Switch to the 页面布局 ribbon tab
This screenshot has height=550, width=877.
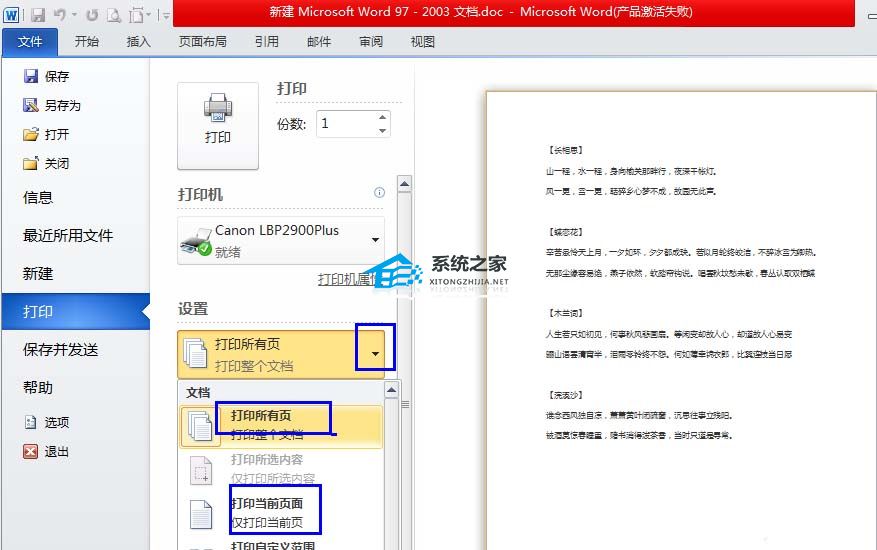[x=202, y=42]
